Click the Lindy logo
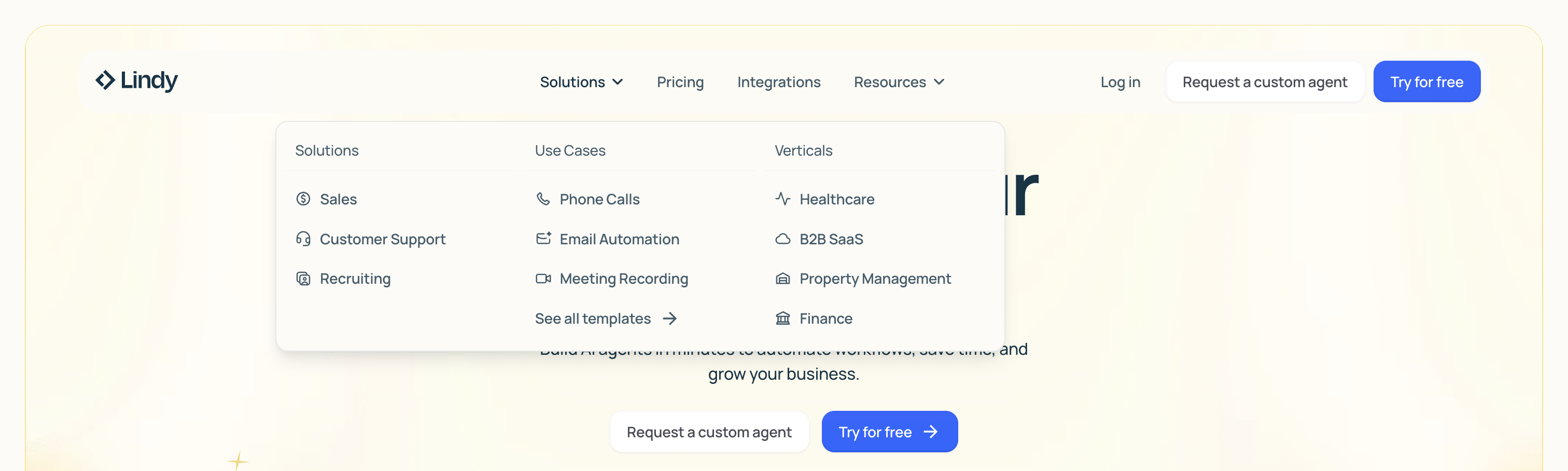1568x471 pixels. pos(137,80)
